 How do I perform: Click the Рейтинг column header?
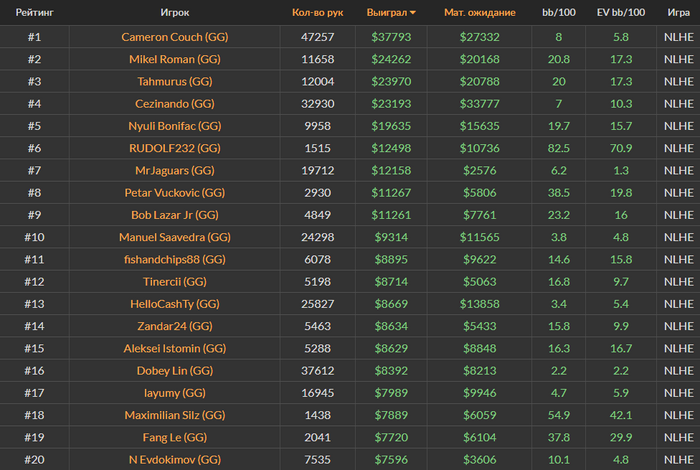(34, 12)
